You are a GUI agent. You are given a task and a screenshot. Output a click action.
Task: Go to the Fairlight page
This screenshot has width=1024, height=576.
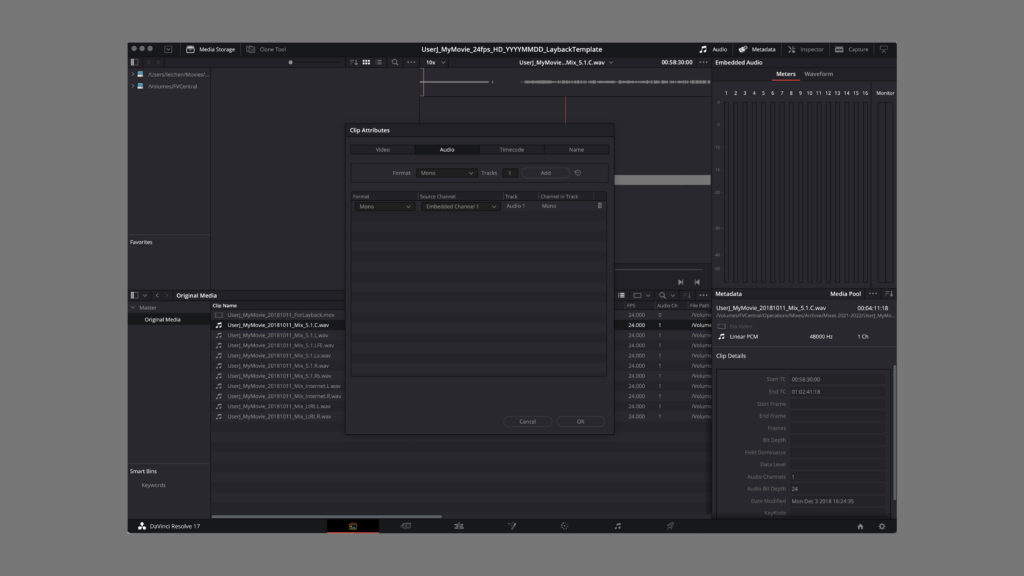click(617, 526)
